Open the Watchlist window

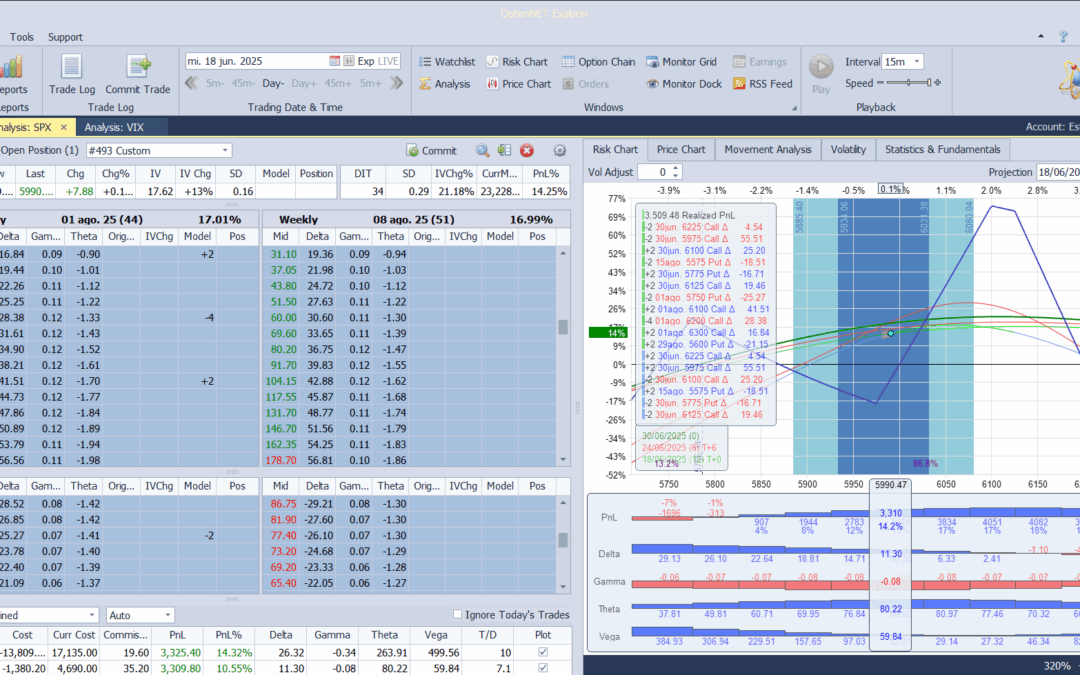click(x=447, y=61)
